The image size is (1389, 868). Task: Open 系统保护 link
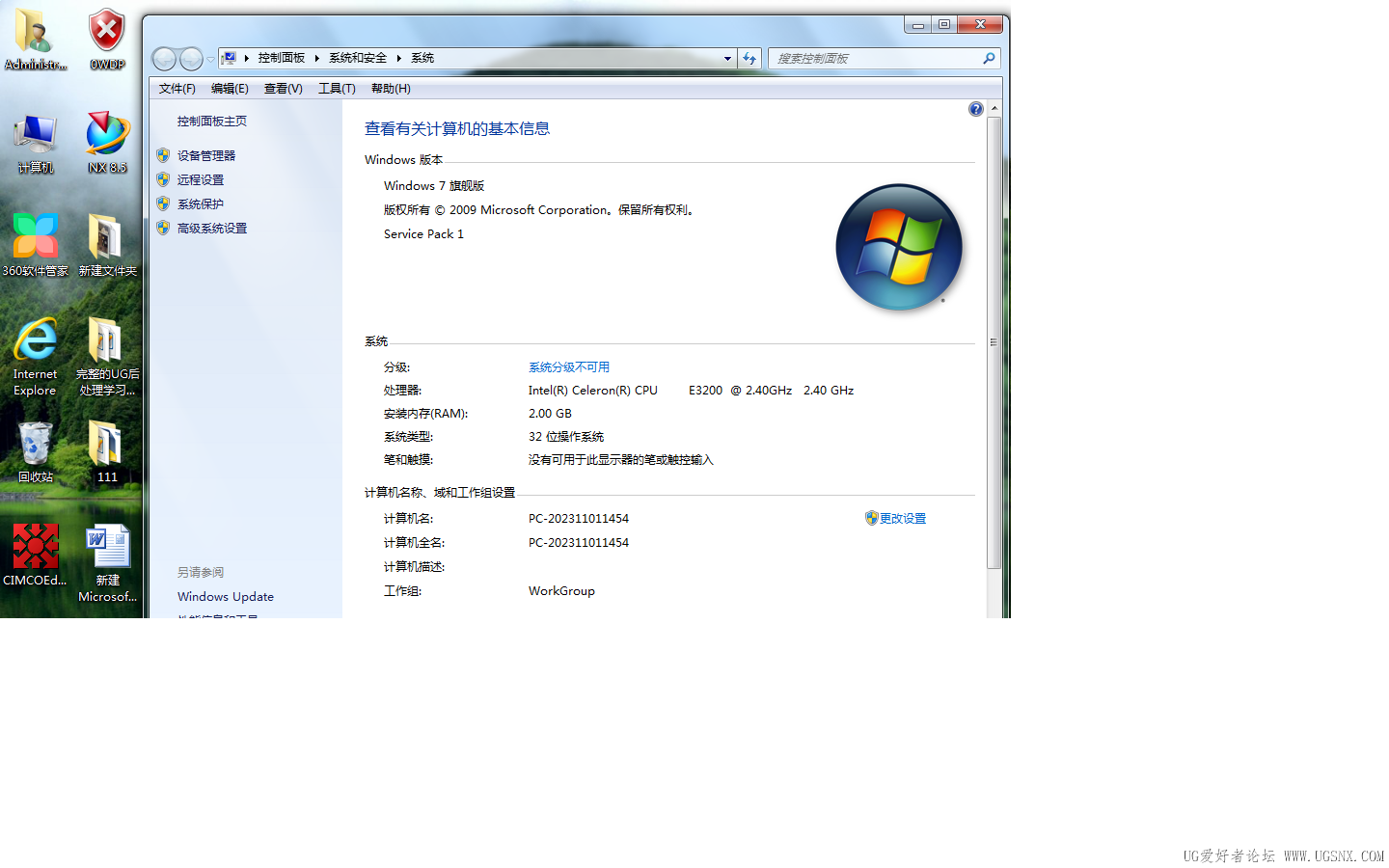click(201, 203)
